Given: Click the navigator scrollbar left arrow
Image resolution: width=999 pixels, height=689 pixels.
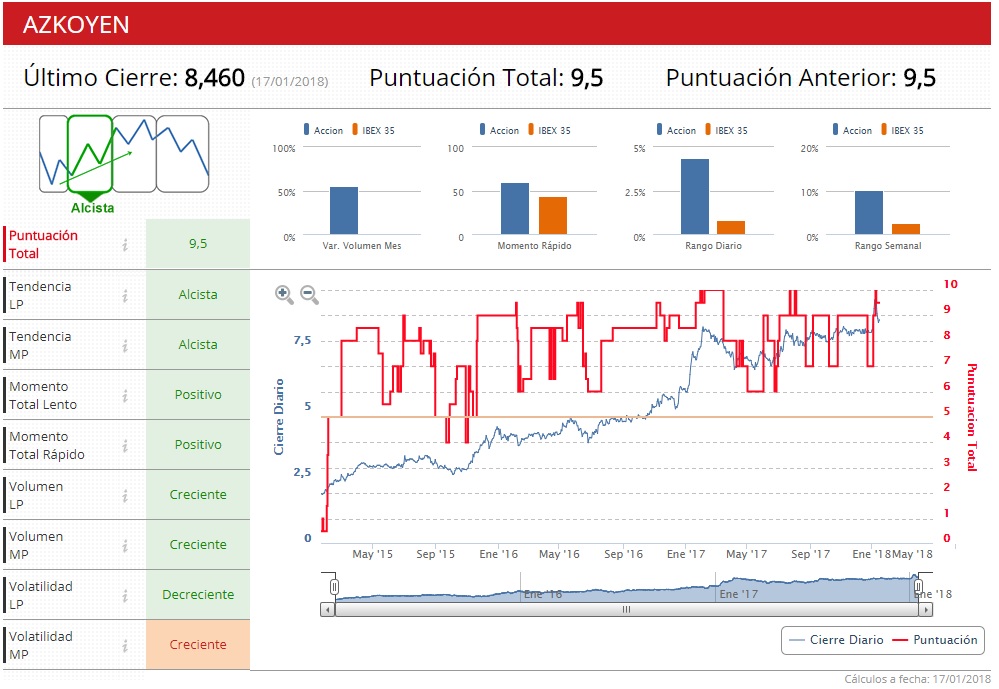Looking at the screenshot, I should tap(327, 610).
